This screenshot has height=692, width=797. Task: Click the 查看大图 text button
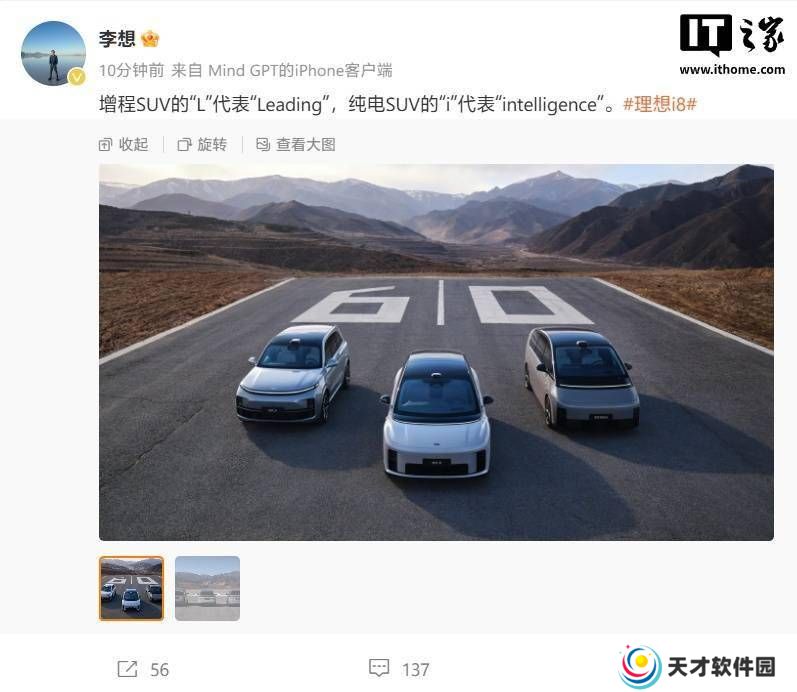pos(305,145)
